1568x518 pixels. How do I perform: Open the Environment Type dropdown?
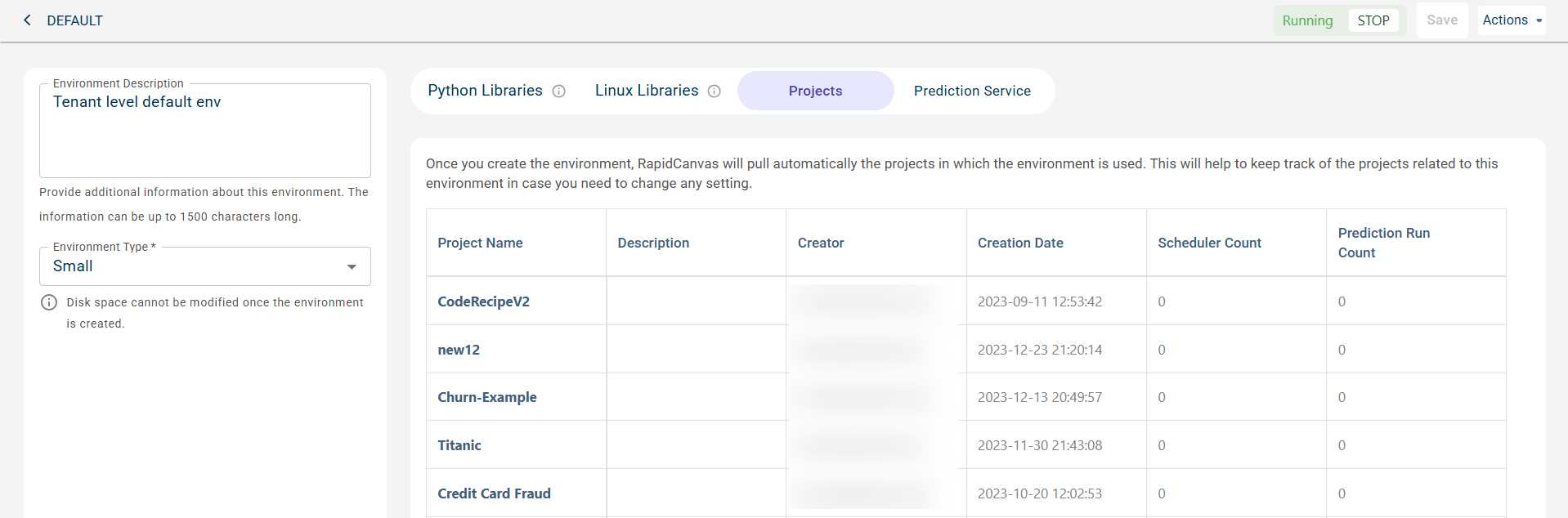tap(204, 266)
